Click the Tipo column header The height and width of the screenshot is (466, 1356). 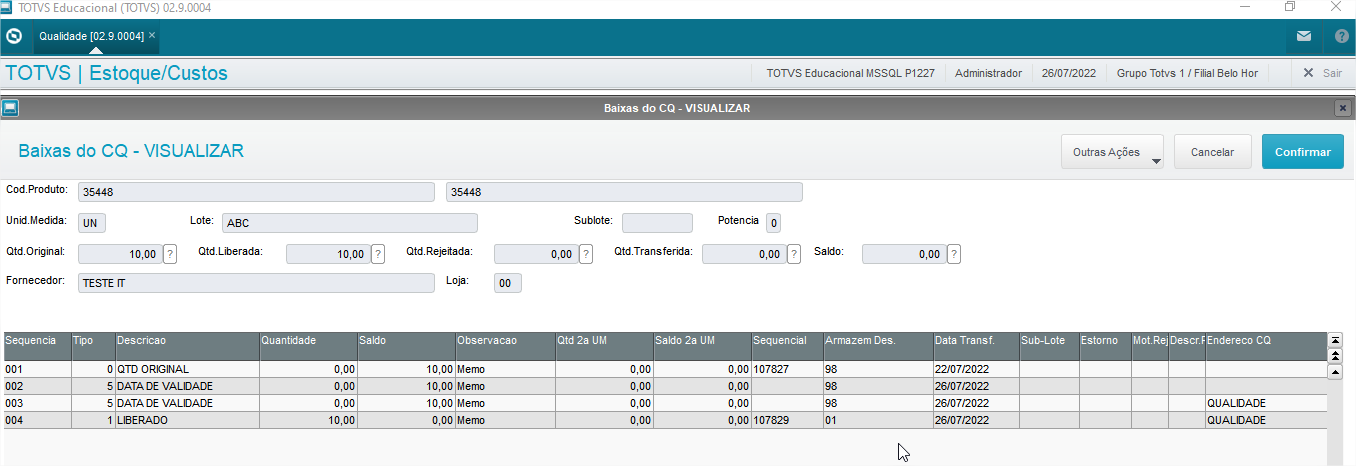(x=93, y=346)
